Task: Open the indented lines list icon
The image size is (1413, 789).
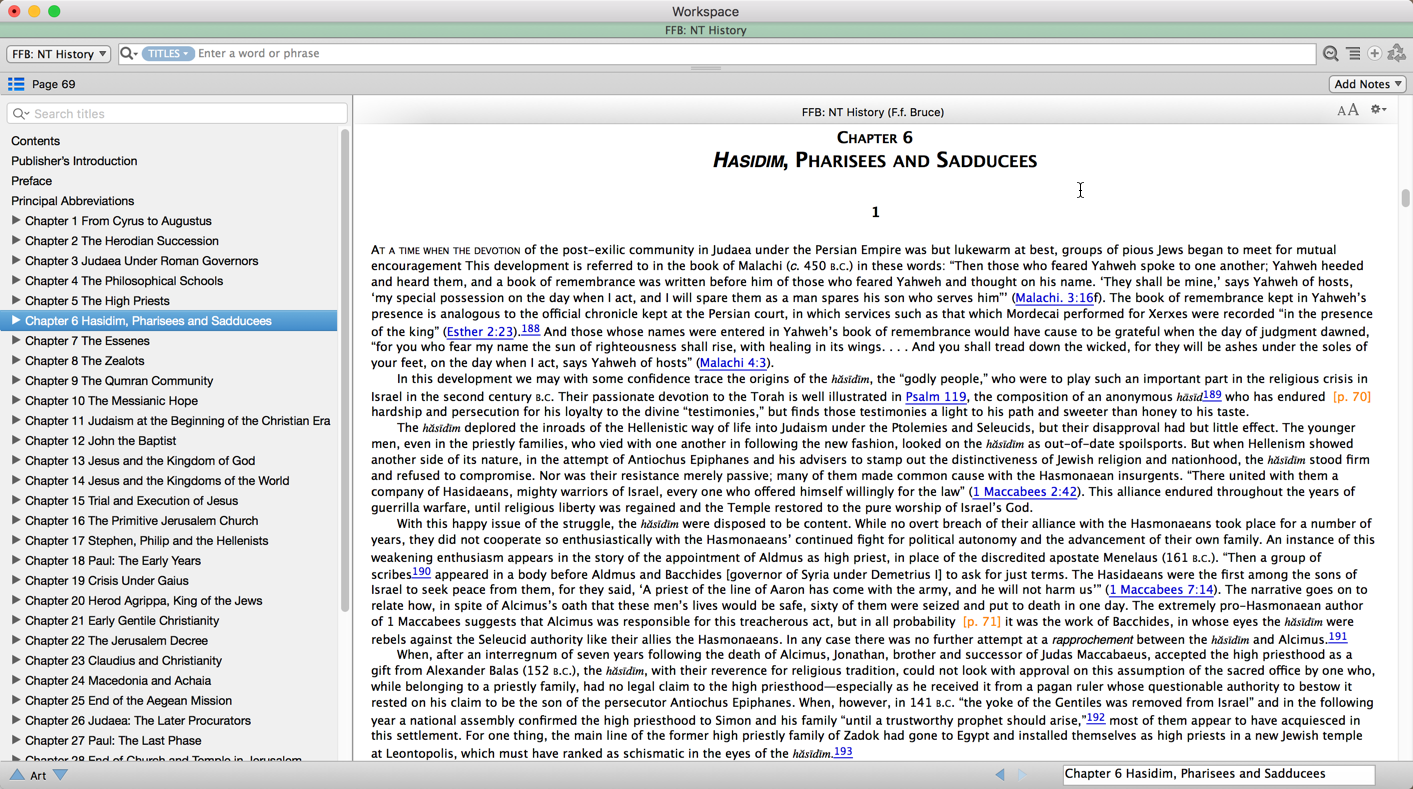Action: 1353,54
